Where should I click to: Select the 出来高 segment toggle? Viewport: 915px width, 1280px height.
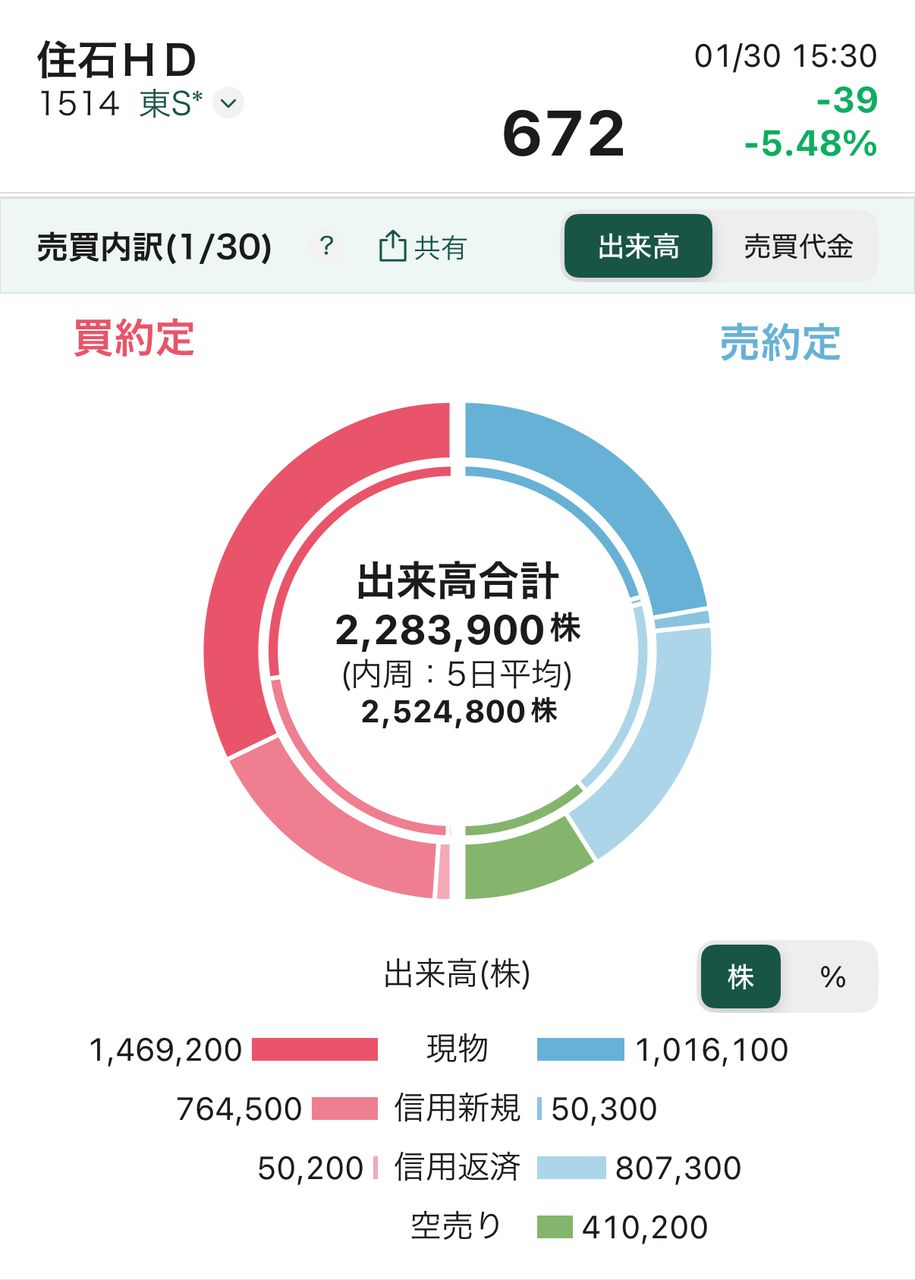coord(637,246)
